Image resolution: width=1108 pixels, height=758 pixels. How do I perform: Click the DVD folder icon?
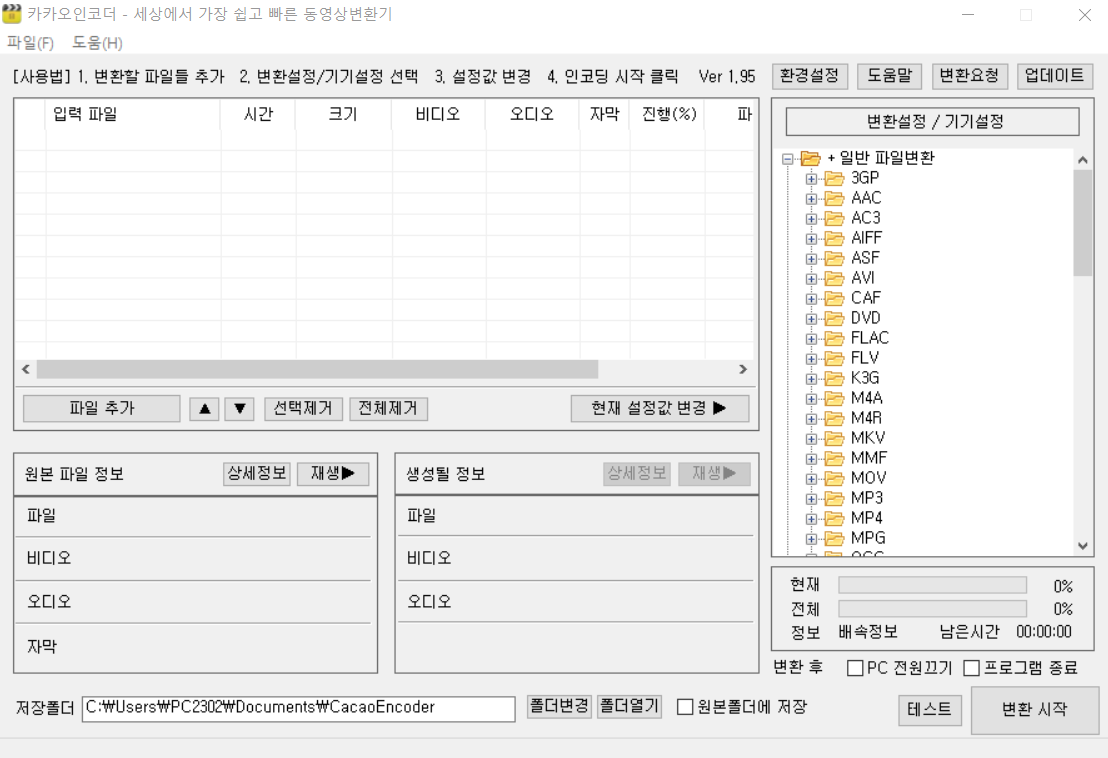(835, 318)
